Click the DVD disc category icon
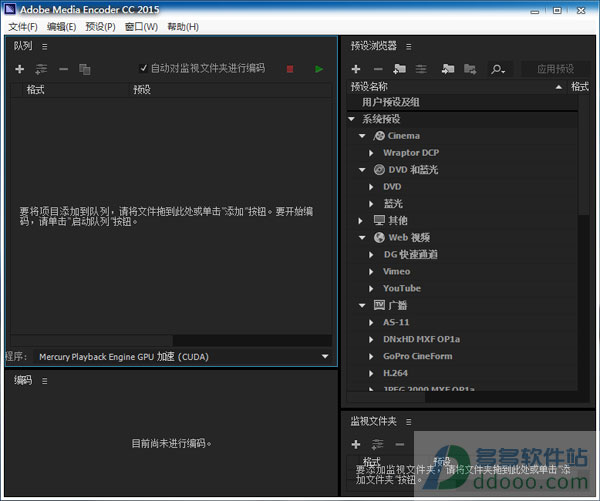 pyautogui.click(x=379, y=170)
